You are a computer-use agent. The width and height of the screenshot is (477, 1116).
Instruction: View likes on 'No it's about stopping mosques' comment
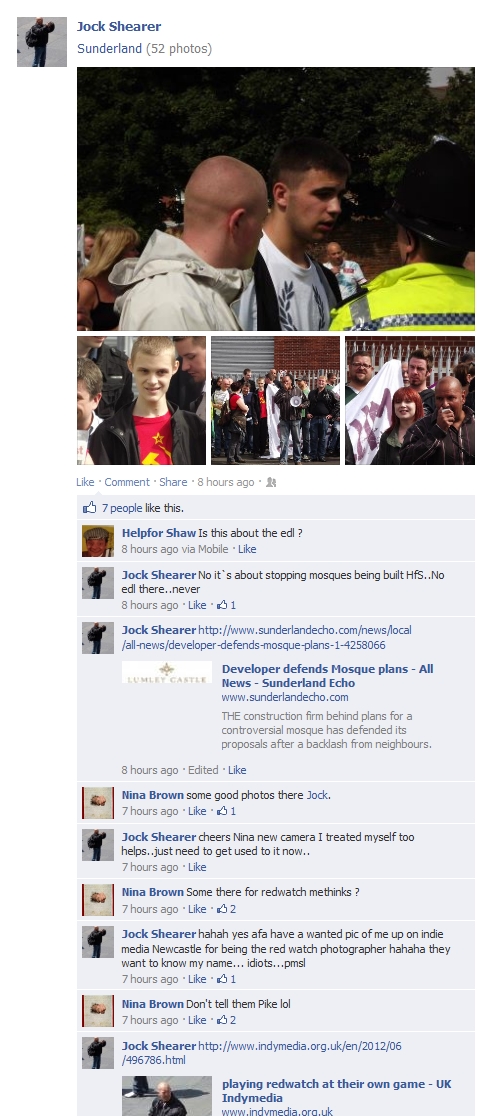pos(226,605)
